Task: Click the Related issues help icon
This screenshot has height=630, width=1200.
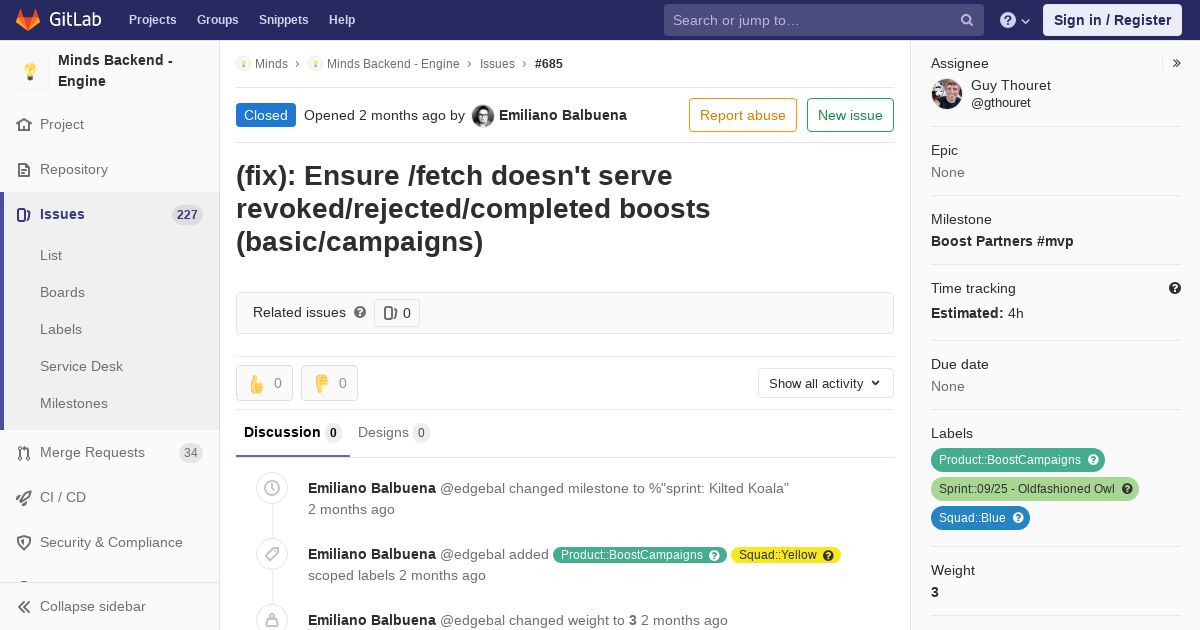Action: coord(360,312)
